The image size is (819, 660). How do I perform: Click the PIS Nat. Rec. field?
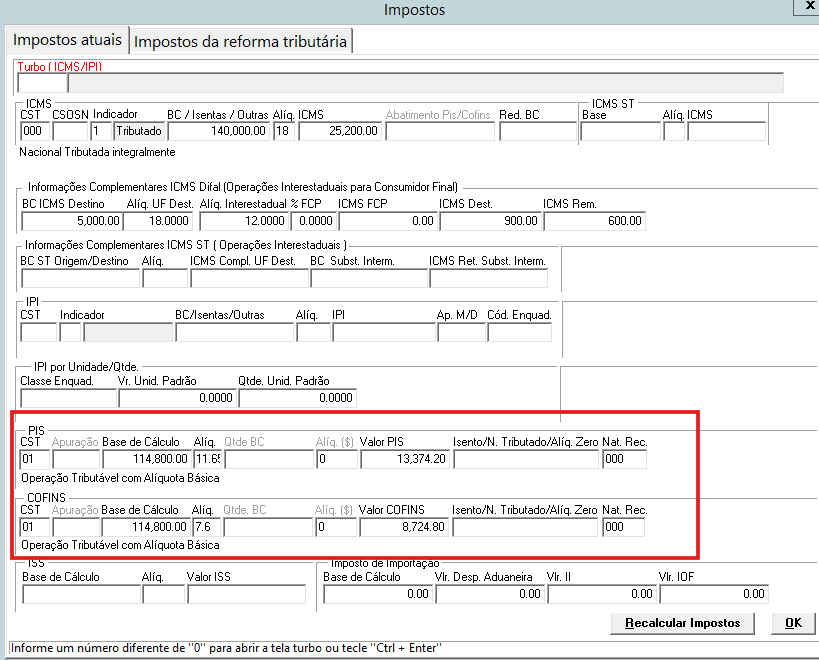coord(624,459)
